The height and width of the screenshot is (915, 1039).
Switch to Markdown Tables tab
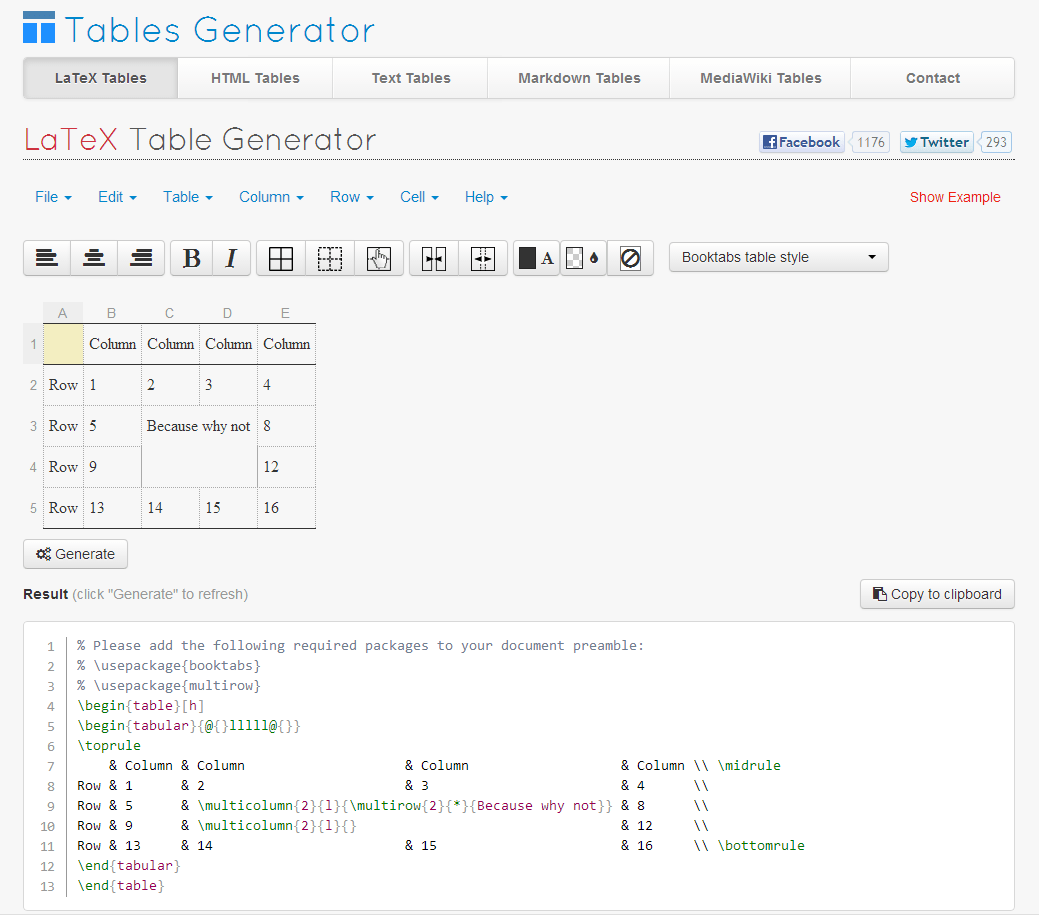pos(579,78)
